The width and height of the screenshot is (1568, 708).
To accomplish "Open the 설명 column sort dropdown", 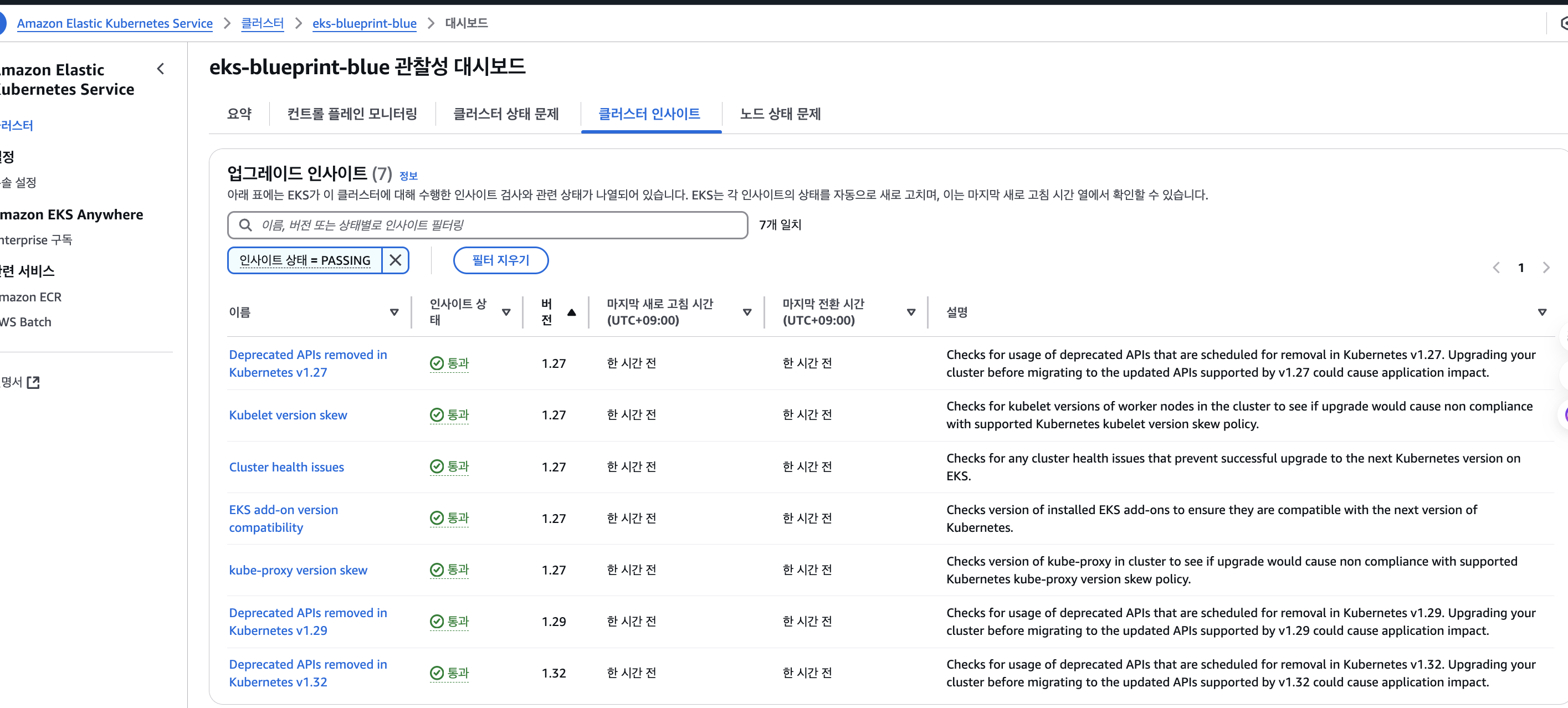I will click(1542, 312).
